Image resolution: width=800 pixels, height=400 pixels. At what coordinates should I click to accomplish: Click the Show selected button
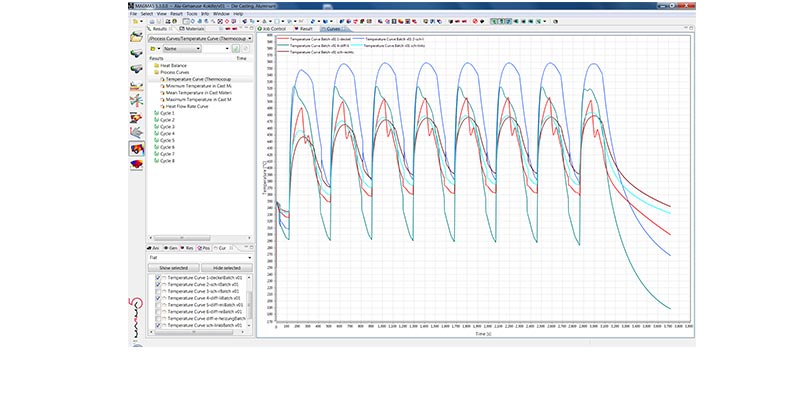tap(173, 268)
